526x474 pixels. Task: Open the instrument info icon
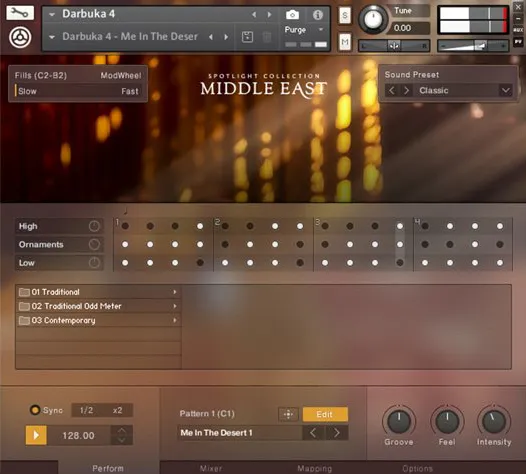pyautogui.click(x=317, y=15)
